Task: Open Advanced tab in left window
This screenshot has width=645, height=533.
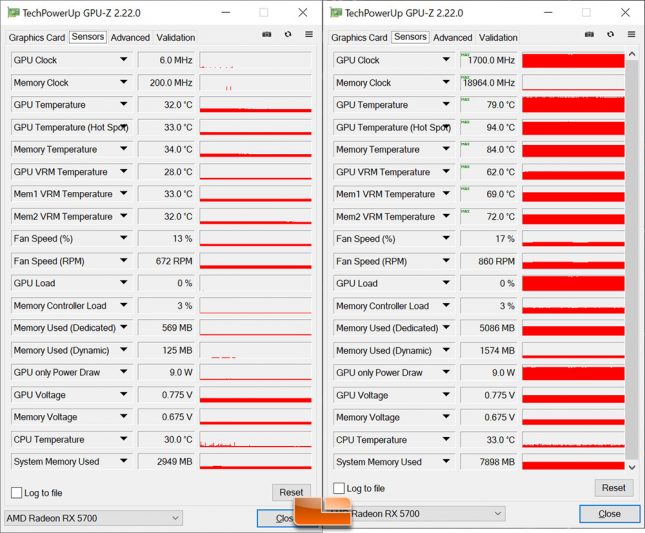Action: pos(130,37)
